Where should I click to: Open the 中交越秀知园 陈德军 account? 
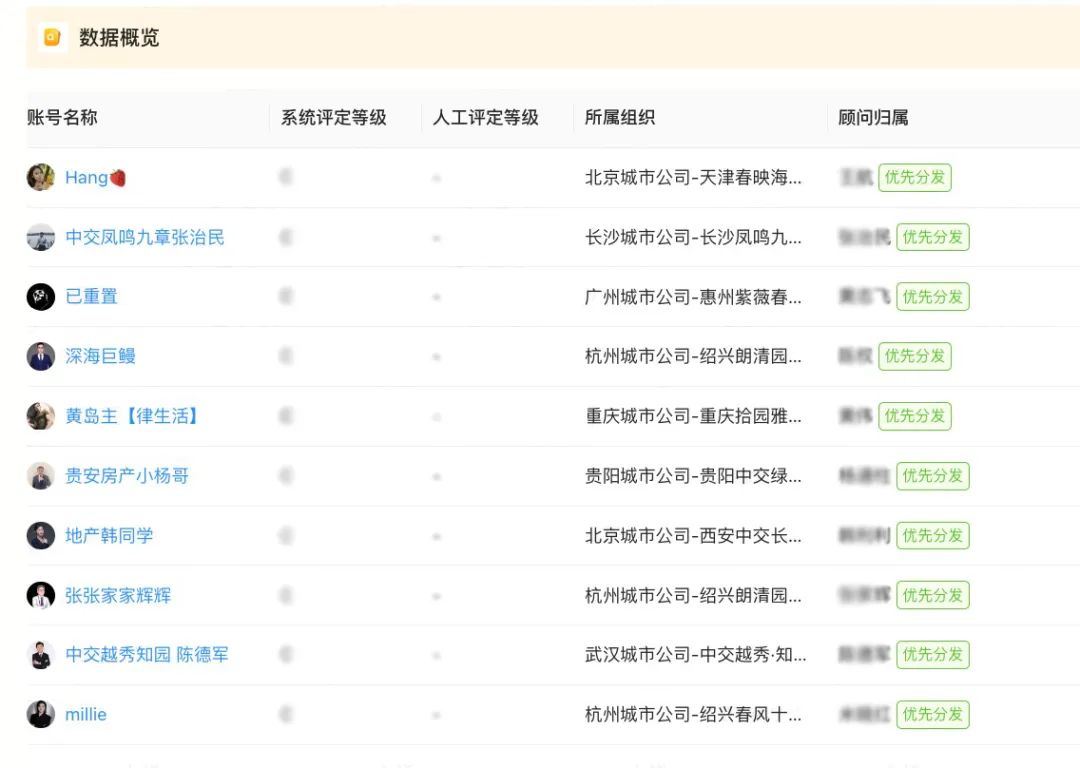point(147,655)
